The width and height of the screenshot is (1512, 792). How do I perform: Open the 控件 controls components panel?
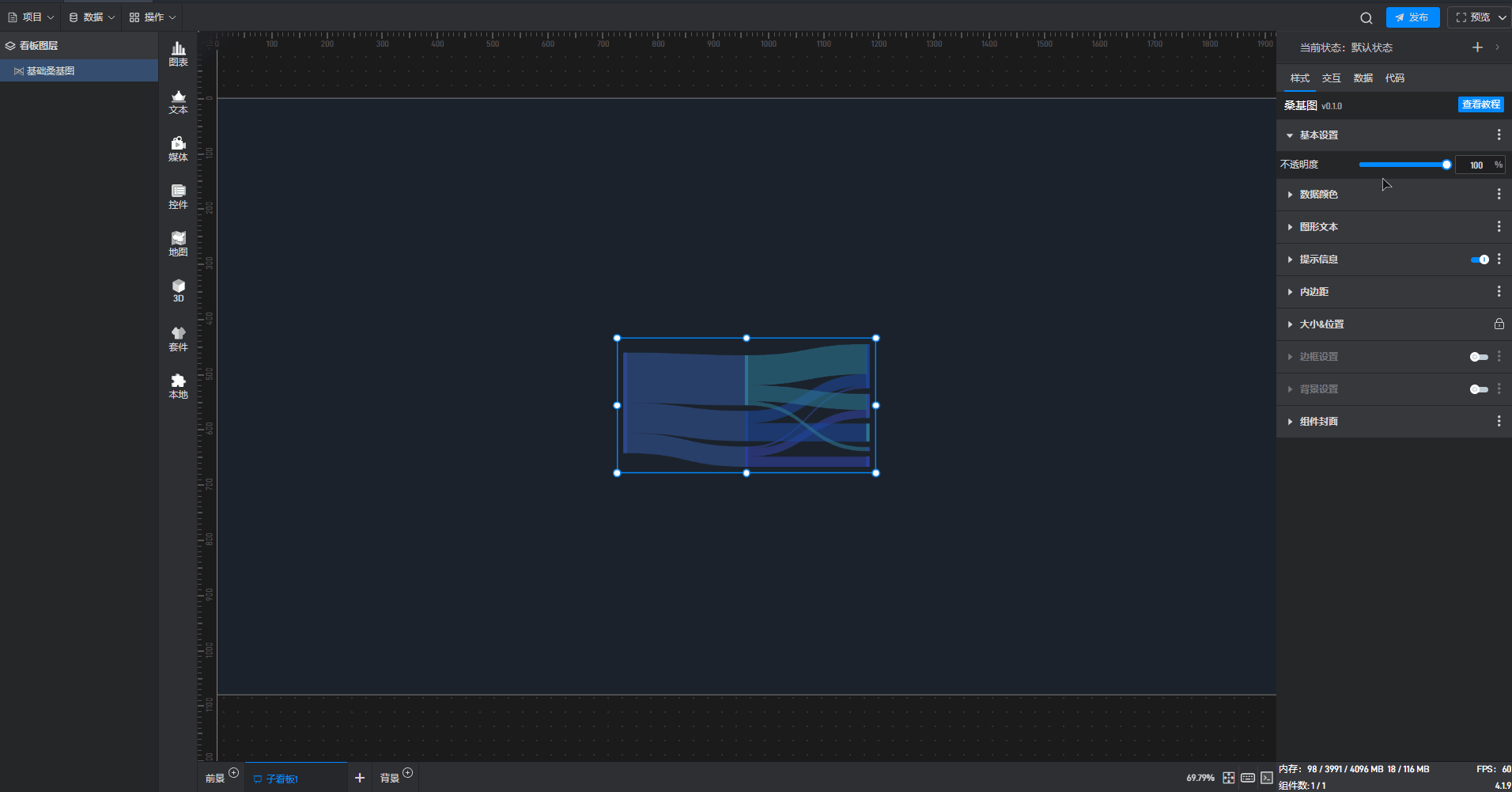179,196
